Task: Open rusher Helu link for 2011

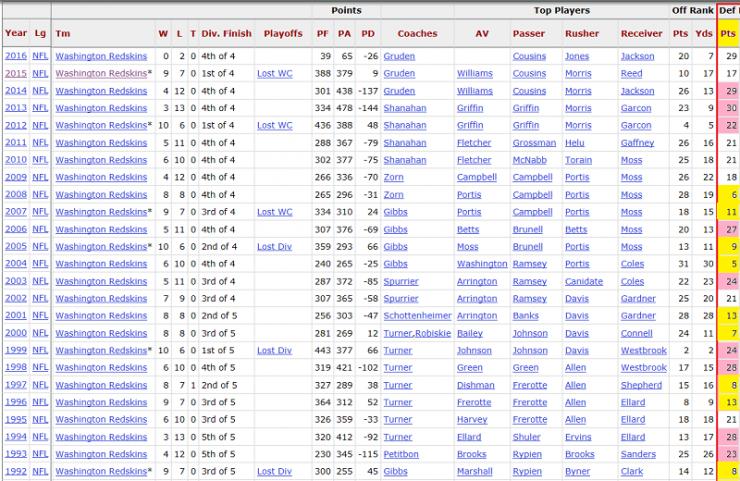Action: pos(575,143)
